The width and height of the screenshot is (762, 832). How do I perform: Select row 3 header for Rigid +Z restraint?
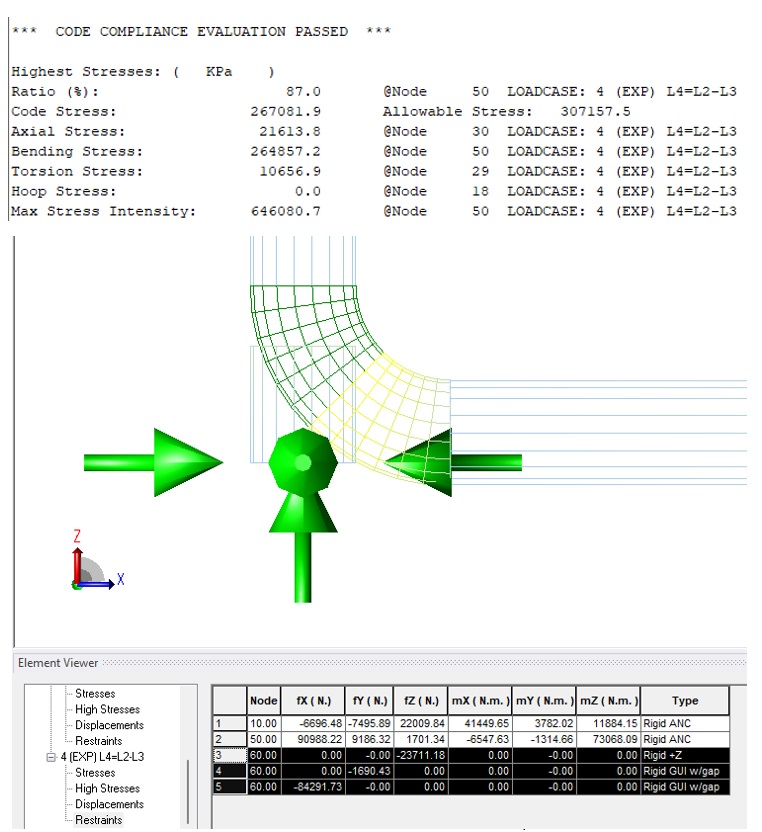pos(229,755)
